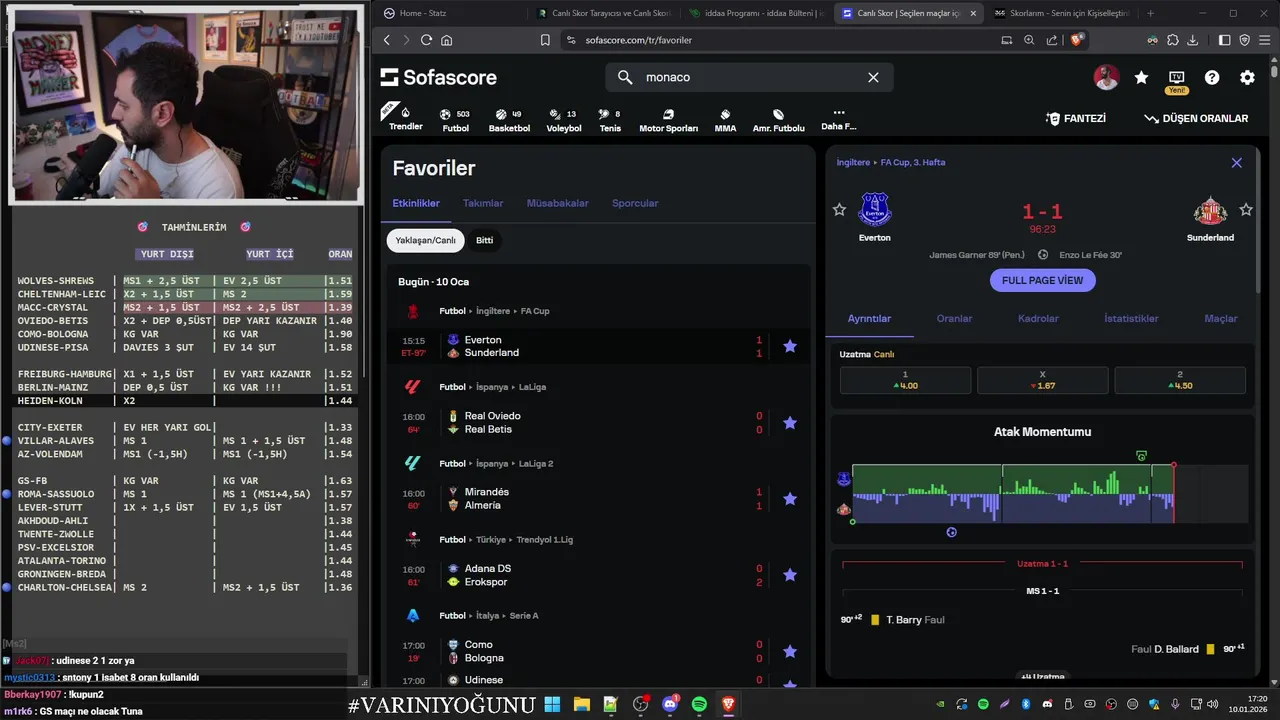The height and width of the screenshot is (720, 1280).
Task: Open the FA Cup league header link
Action: tap(535, 311)
